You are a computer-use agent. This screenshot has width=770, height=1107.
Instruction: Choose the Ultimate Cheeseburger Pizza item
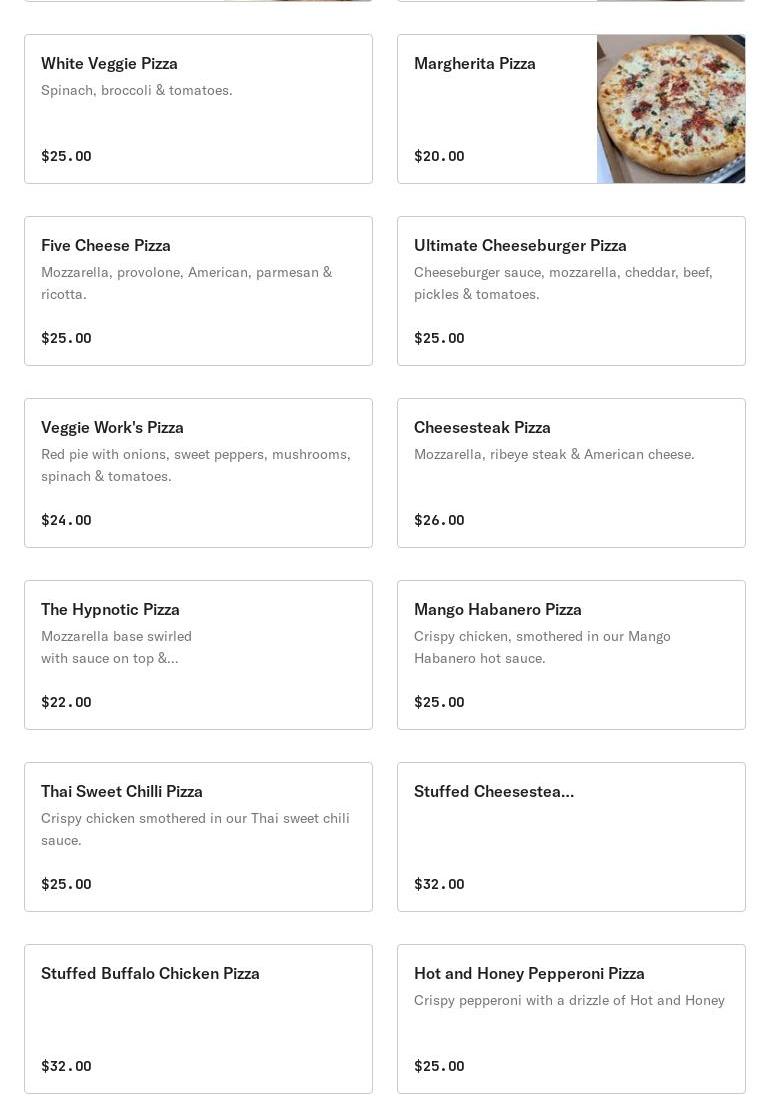(x=571, y=291)
